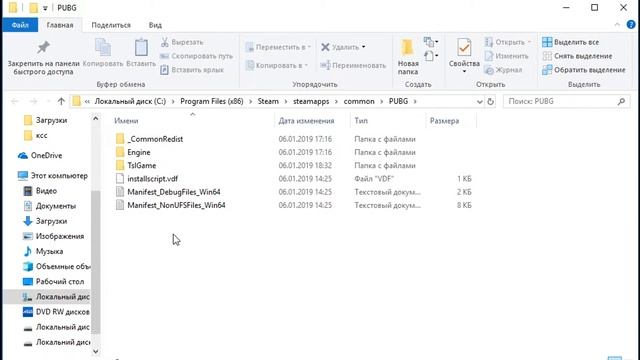Switch to the Поделиться ribbon tab
The image size is (640, 360).
pos(111,25)
